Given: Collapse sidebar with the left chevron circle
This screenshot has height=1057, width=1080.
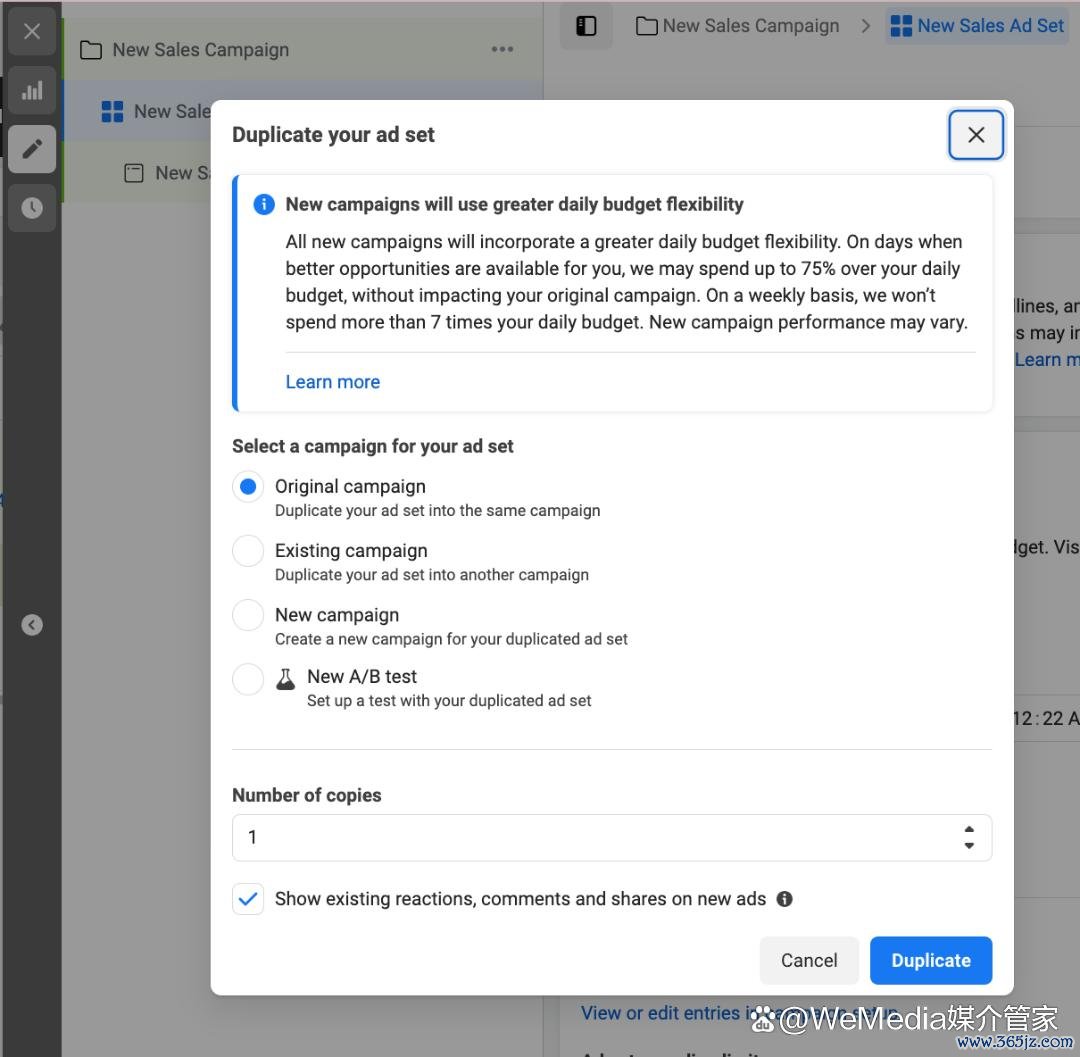Looking at the screenshot, I should pos(32,625).
